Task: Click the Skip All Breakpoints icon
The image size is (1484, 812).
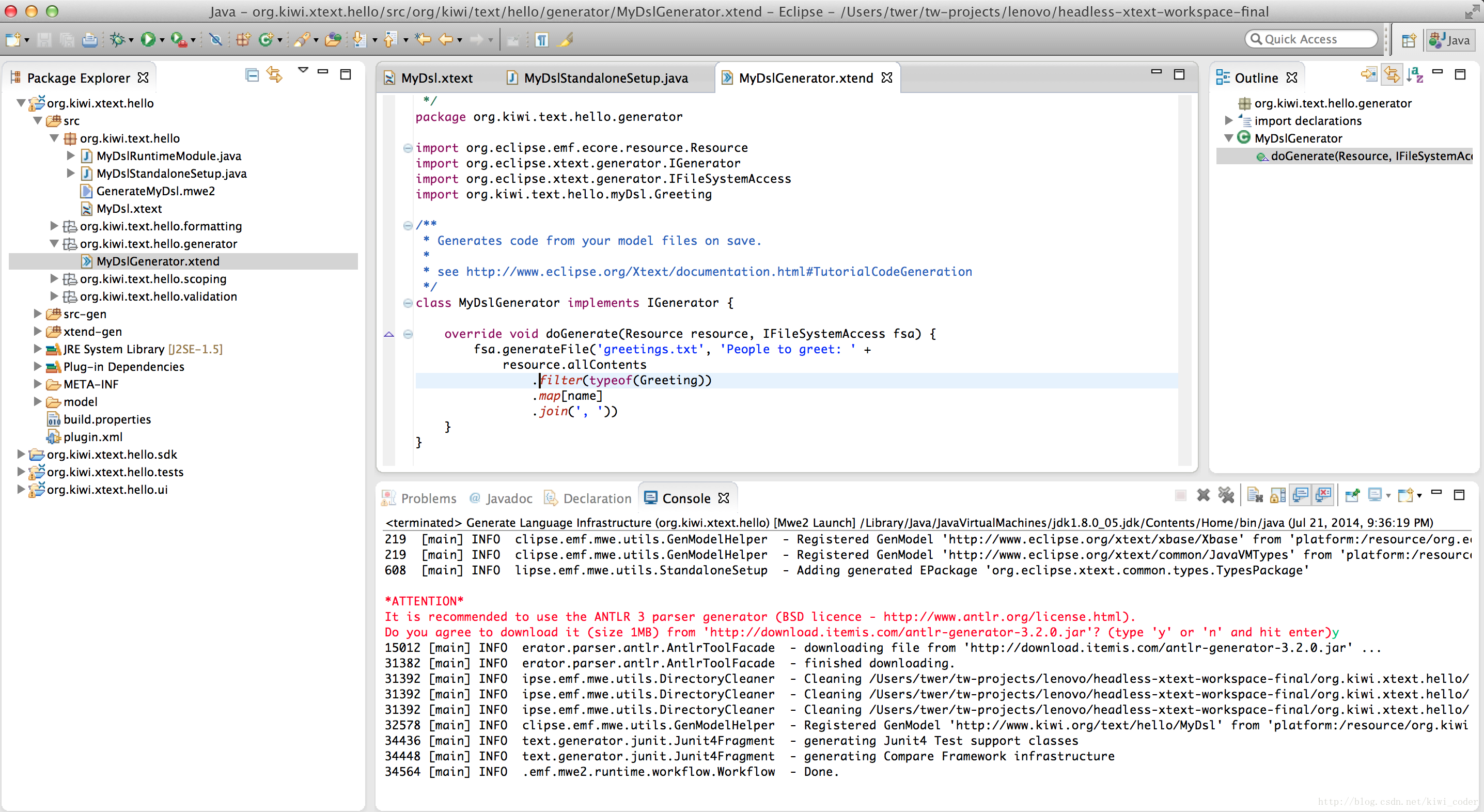Action: tap(215, 40)
